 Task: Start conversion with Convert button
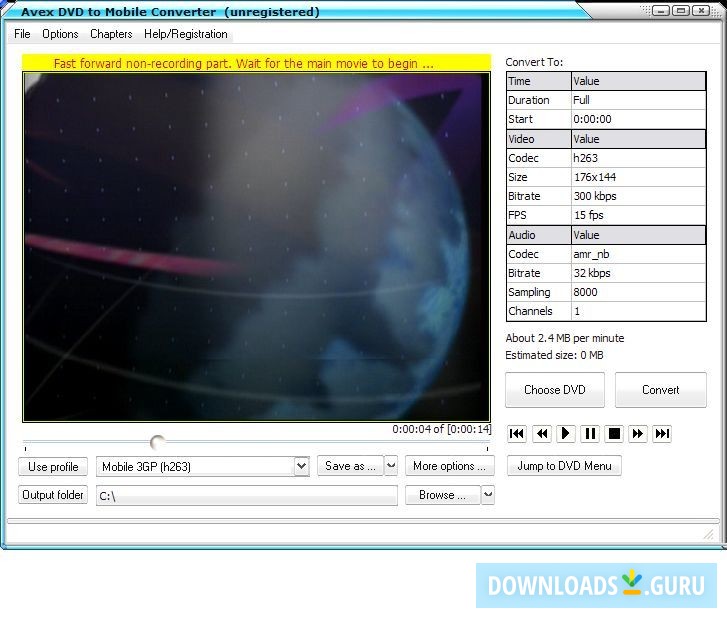660,390
